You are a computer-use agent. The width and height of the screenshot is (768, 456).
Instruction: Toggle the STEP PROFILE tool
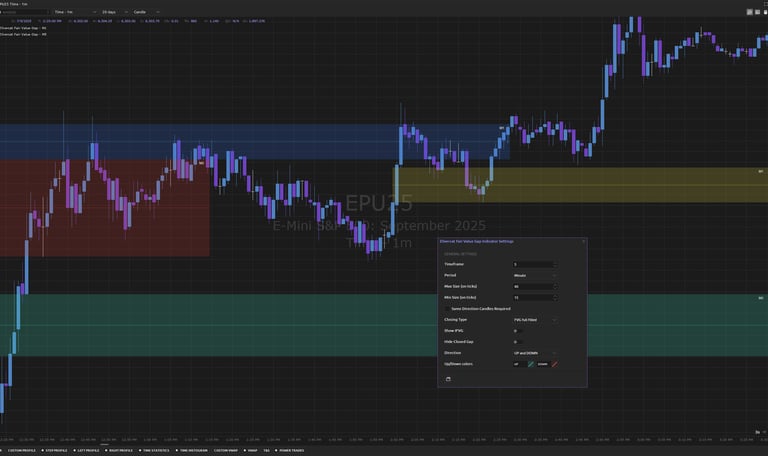[x=54, y=451]
